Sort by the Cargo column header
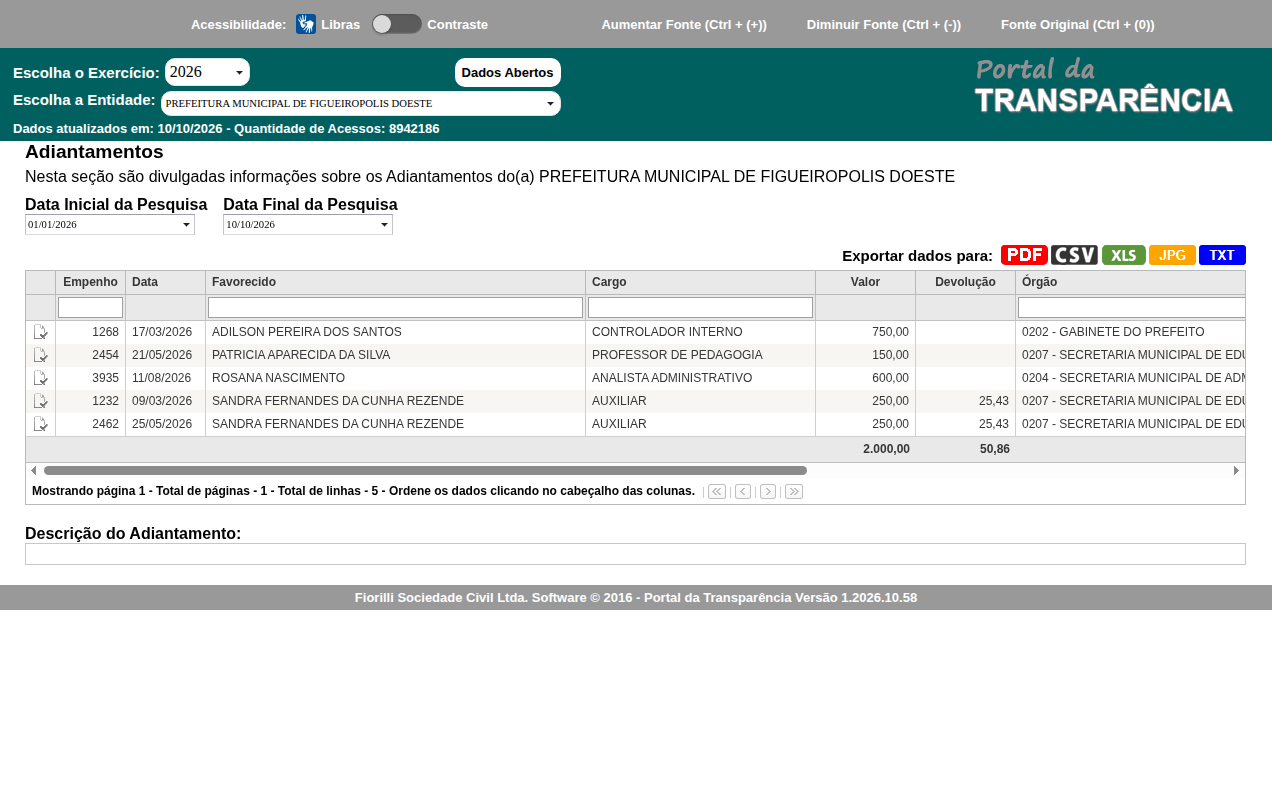Viewport: 1272px width, 804px height. (700, 282)
